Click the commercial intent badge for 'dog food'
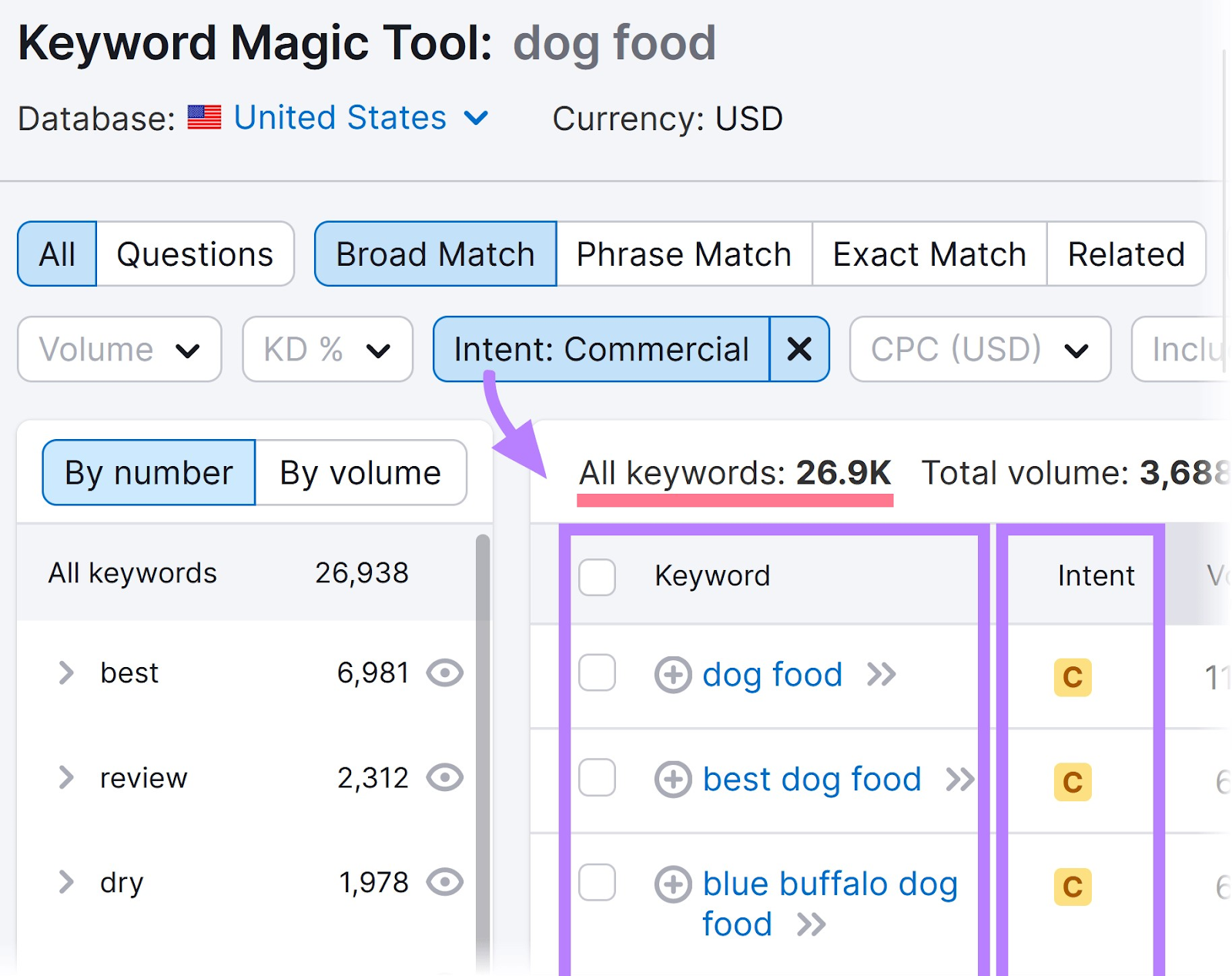Viewport: 1232px width, 976px height. click(1073, 678)
